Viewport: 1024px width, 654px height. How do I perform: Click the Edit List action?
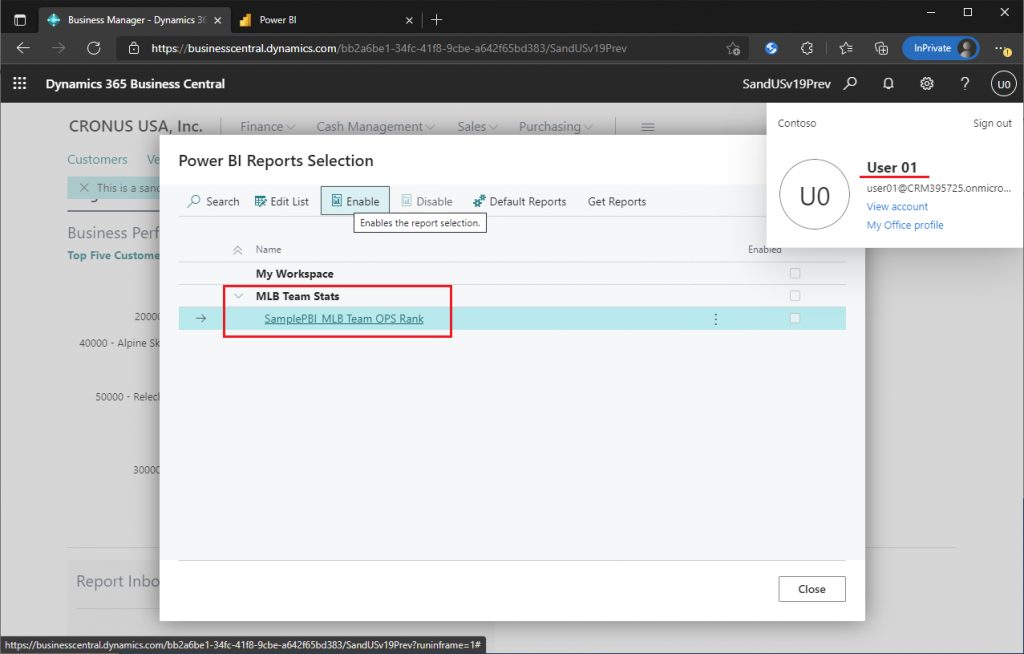point(281,201)
